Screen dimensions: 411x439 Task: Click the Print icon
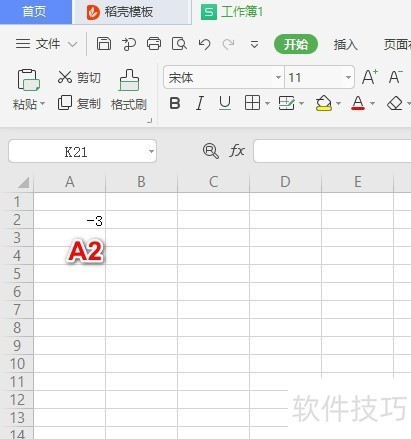coord(154,44)
